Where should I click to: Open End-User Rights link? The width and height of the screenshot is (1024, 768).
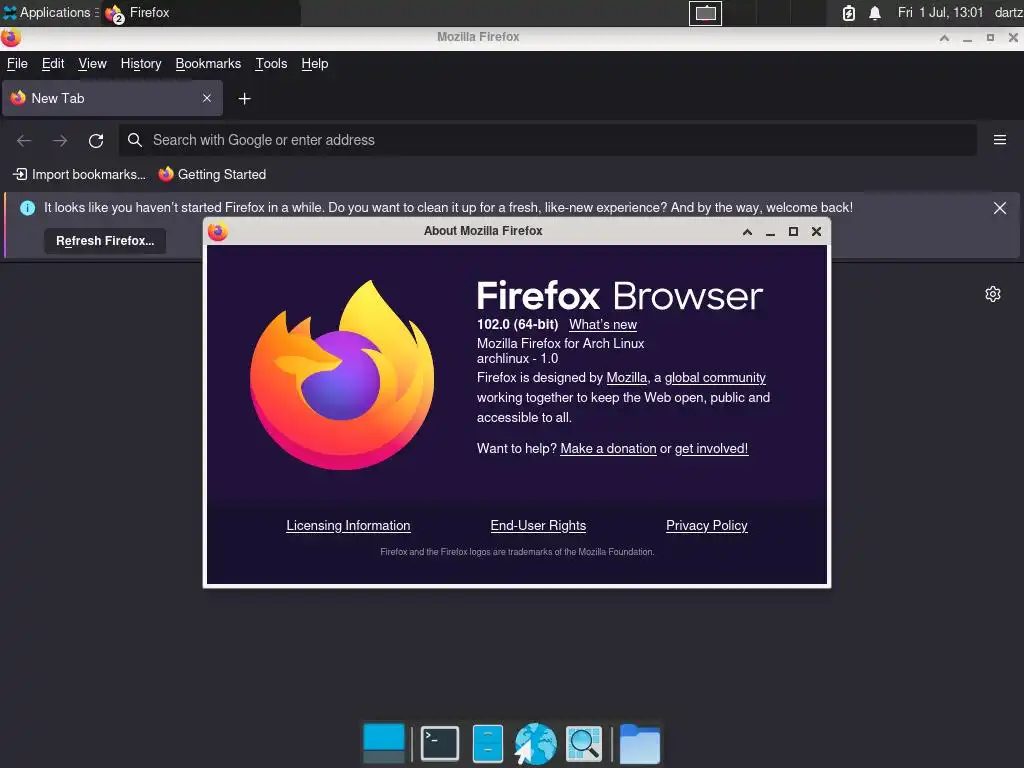[x=538, y=526]
